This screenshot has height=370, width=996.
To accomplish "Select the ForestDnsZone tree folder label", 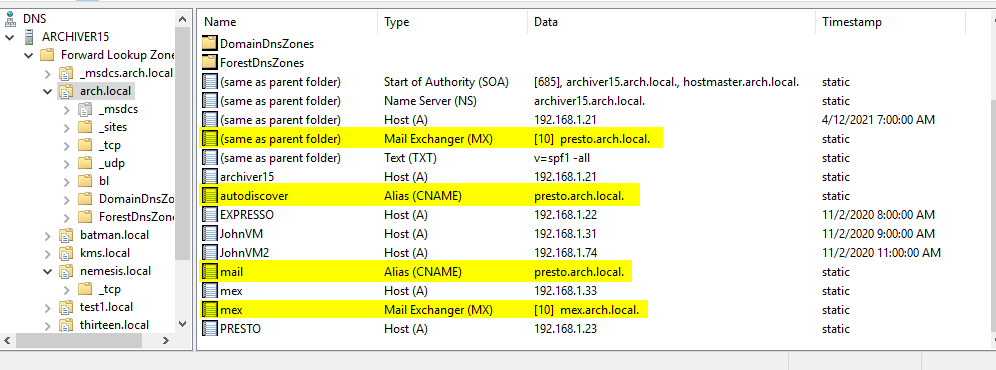I will coord(136,216).
